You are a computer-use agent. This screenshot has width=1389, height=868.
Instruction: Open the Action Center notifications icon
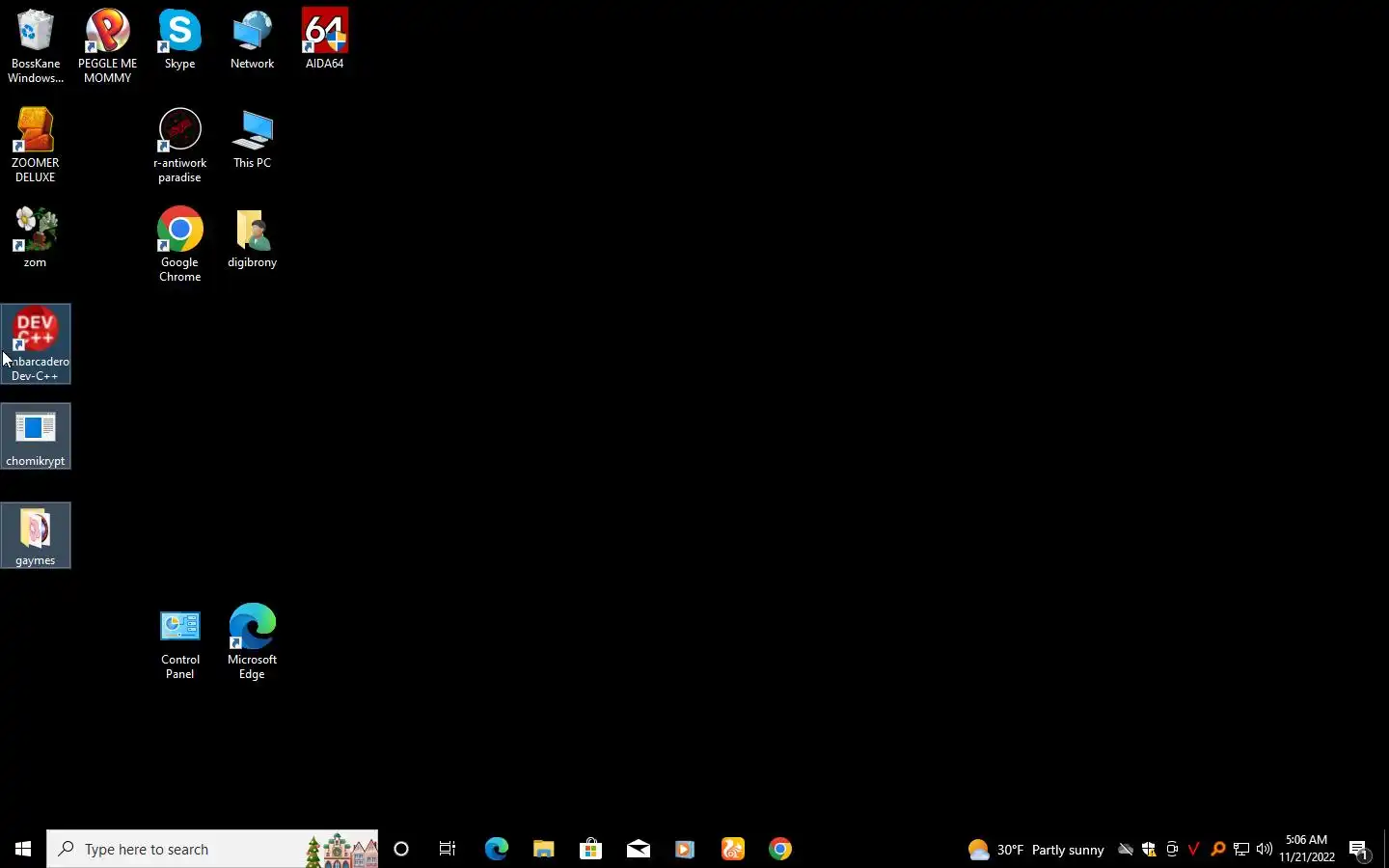coord(1359,850)
